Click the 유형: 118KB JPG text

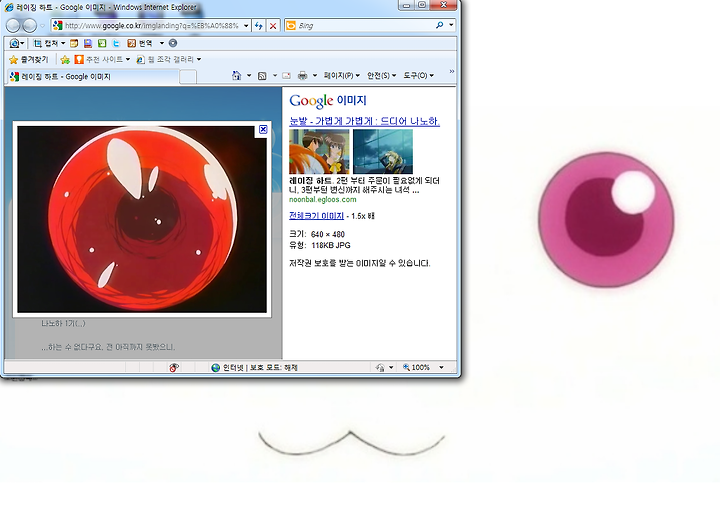(320, 245)
